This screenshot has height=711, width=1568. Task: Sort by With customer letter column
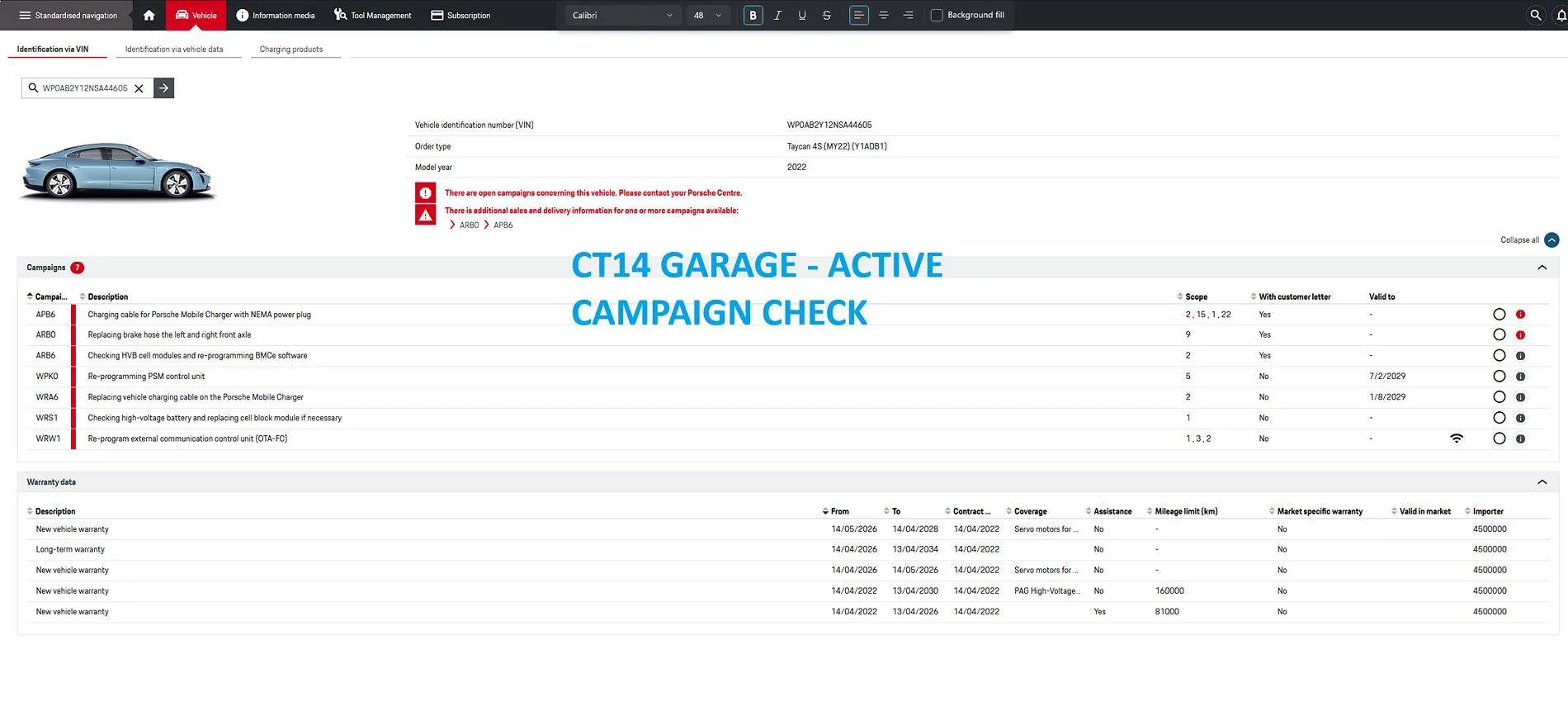pyautogui.click(x=1291, y=296)
